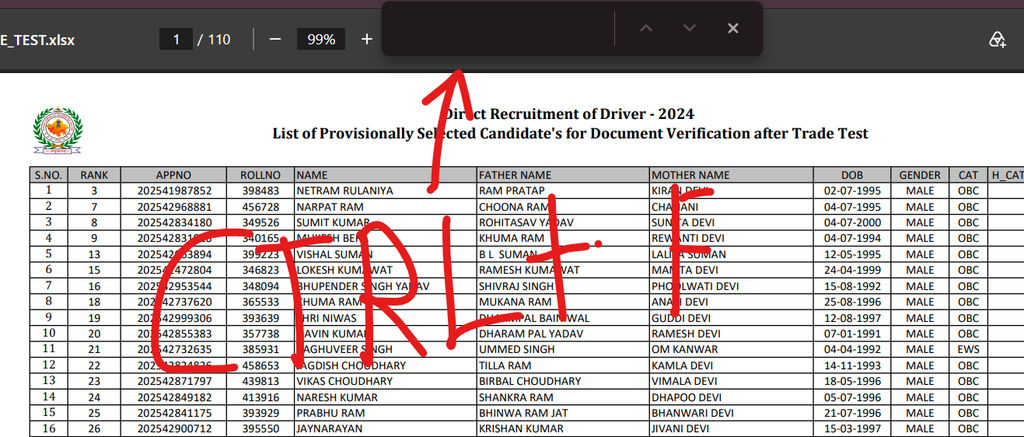Click the Direct Recruitment of Driver heading
The height and width of the screenshot is (437, 1024).
point(570,114)
